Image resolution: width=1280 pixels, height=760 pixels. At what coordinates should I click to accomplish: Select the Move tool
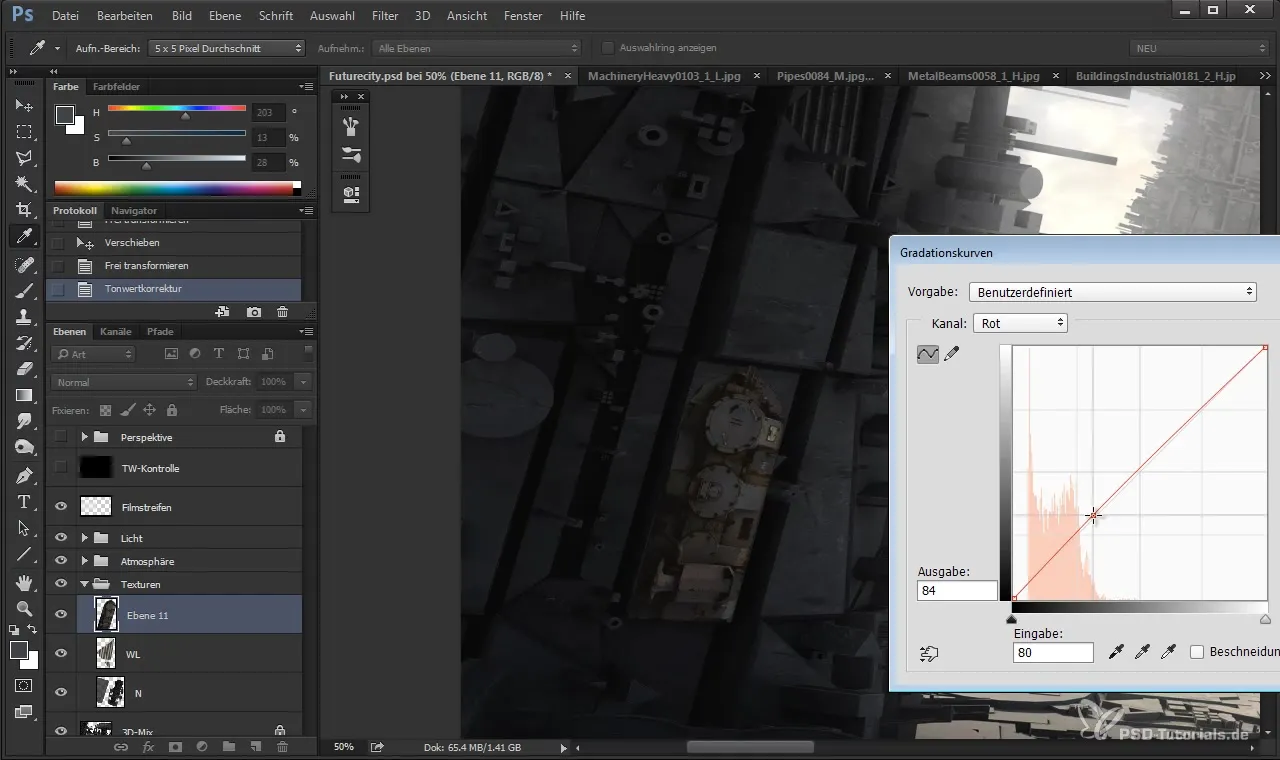coord(24,105)
